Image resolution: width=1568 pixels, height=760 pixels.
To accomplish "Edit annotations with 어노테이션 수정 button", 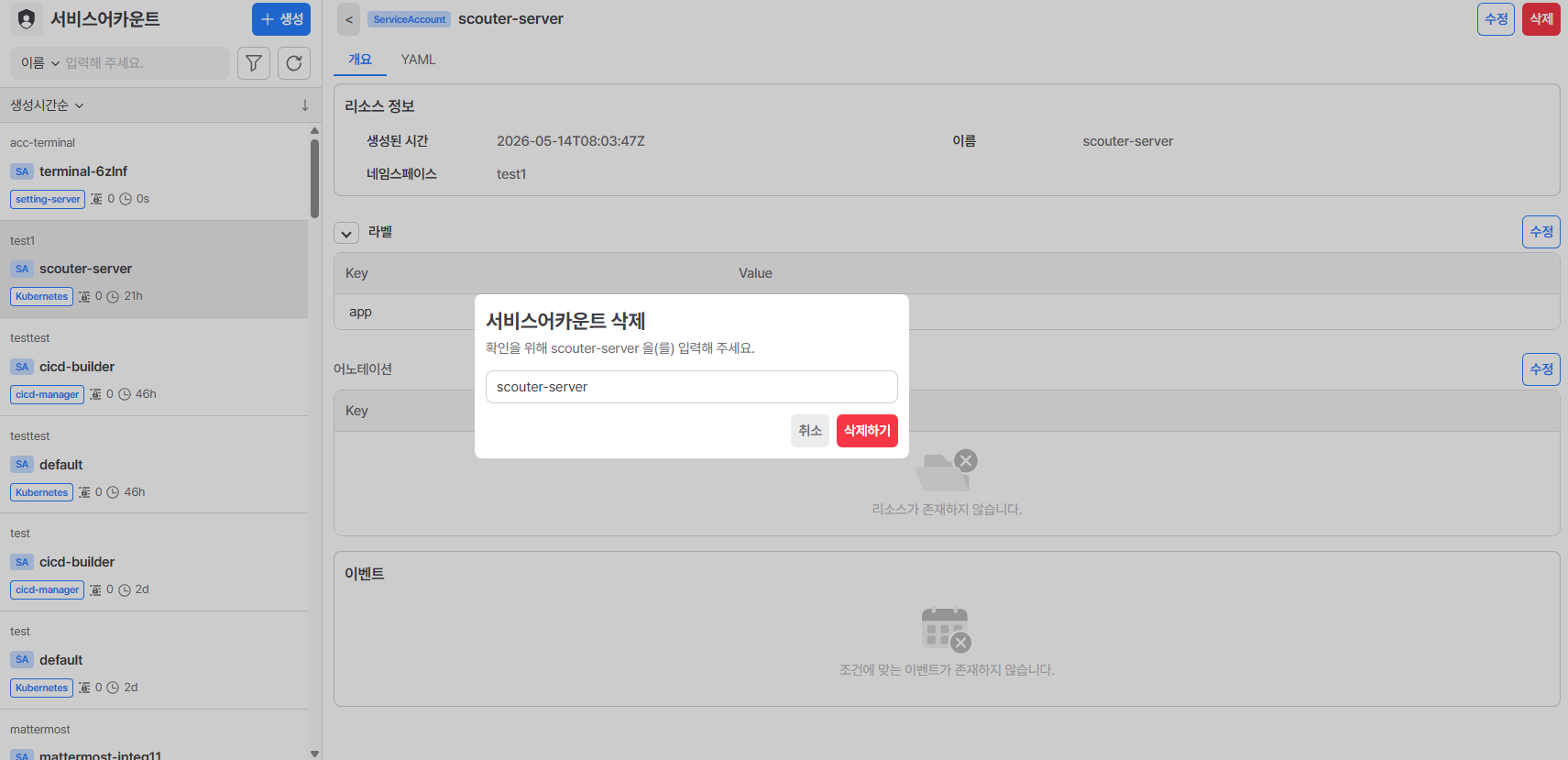I will click(x=1541, y=369).
